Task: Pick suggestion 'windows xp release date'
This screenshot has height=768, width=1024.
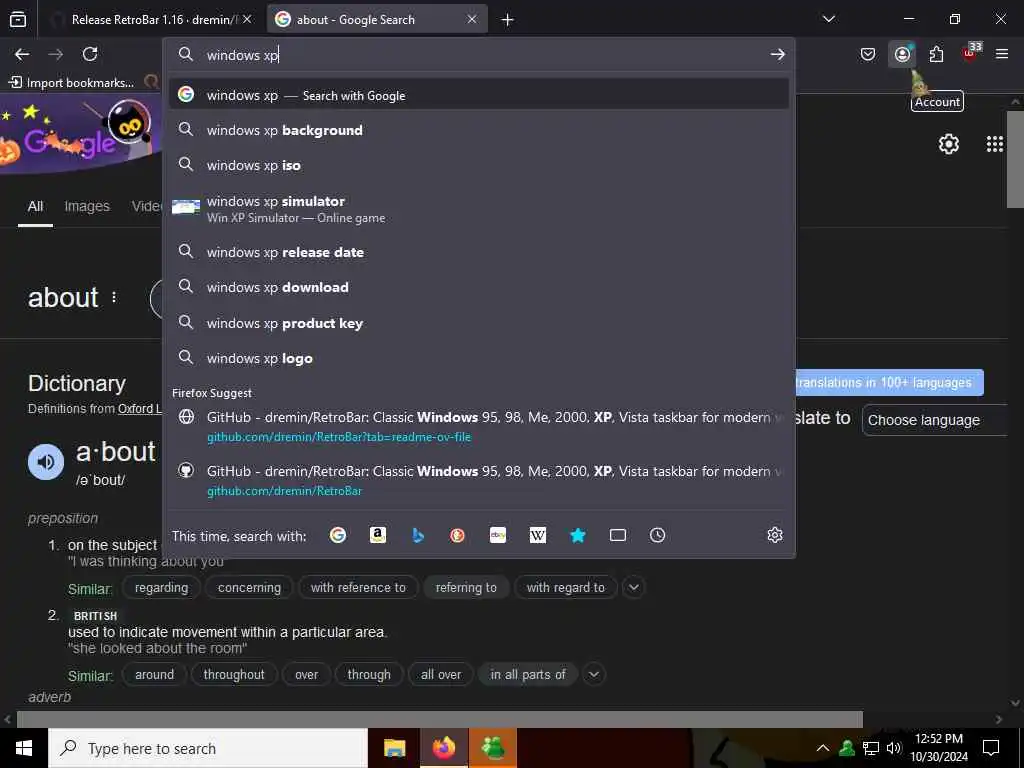Action: click(x=479, y=252)
